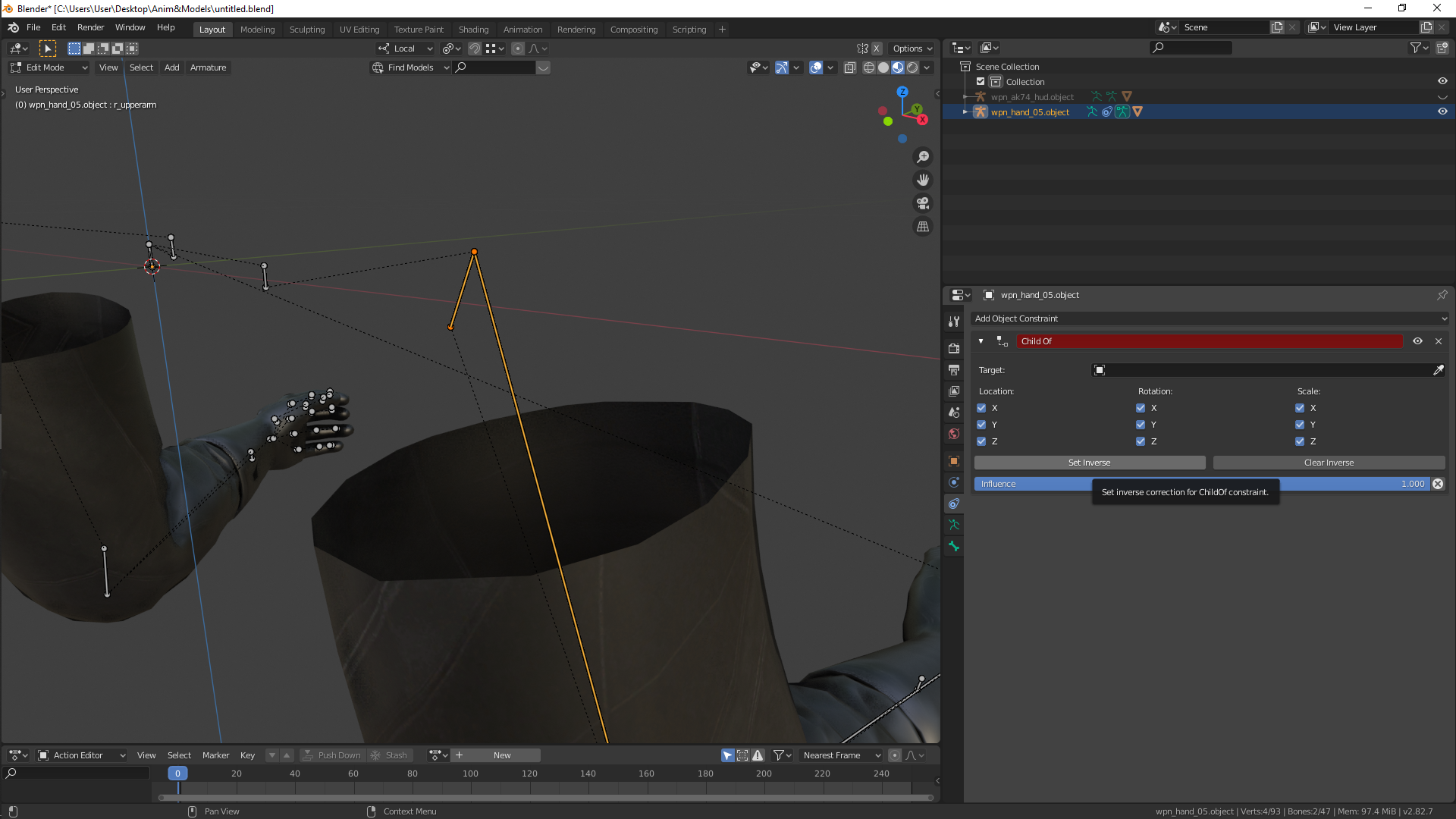
Task: Open the Output properties tab
Action: 953,370
